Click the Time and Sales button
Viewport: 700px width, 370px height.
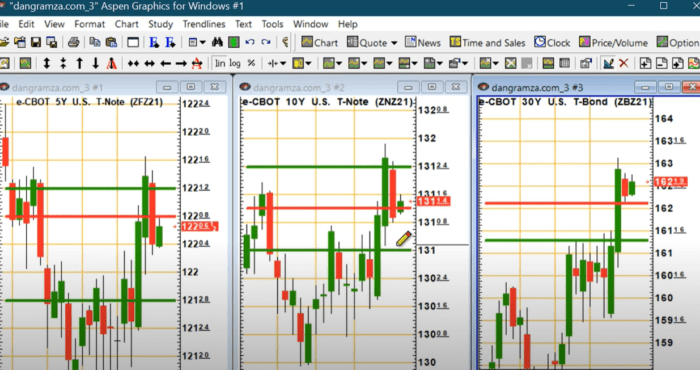tap(488, 42)
